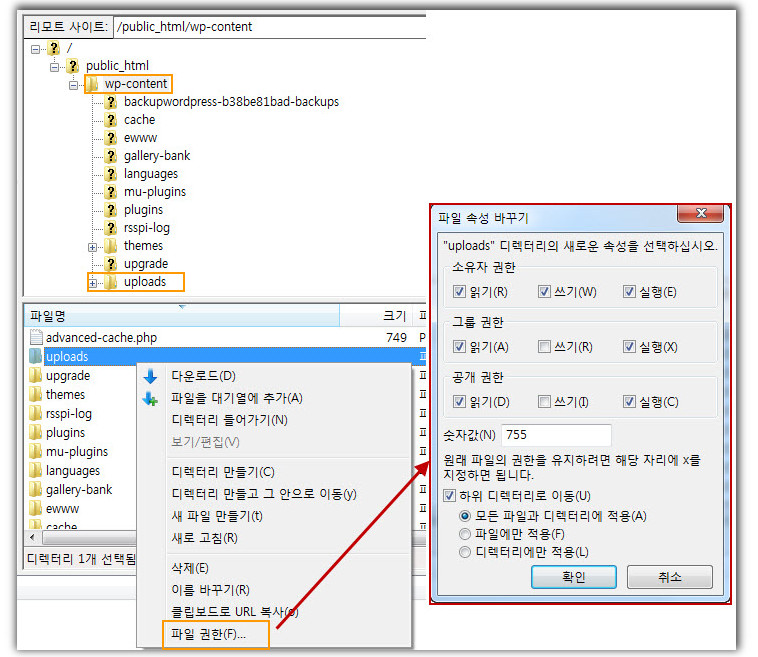The width and height of the screenshot is (758, 657).
Task: Click folder icon beside gallery-bank in file list
Action: [35, 489]
